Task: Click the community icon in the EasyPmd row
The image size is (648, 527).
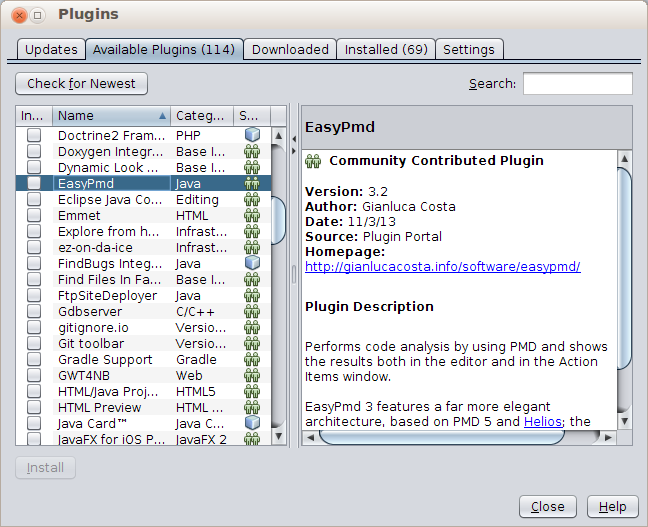Action: 252,183
